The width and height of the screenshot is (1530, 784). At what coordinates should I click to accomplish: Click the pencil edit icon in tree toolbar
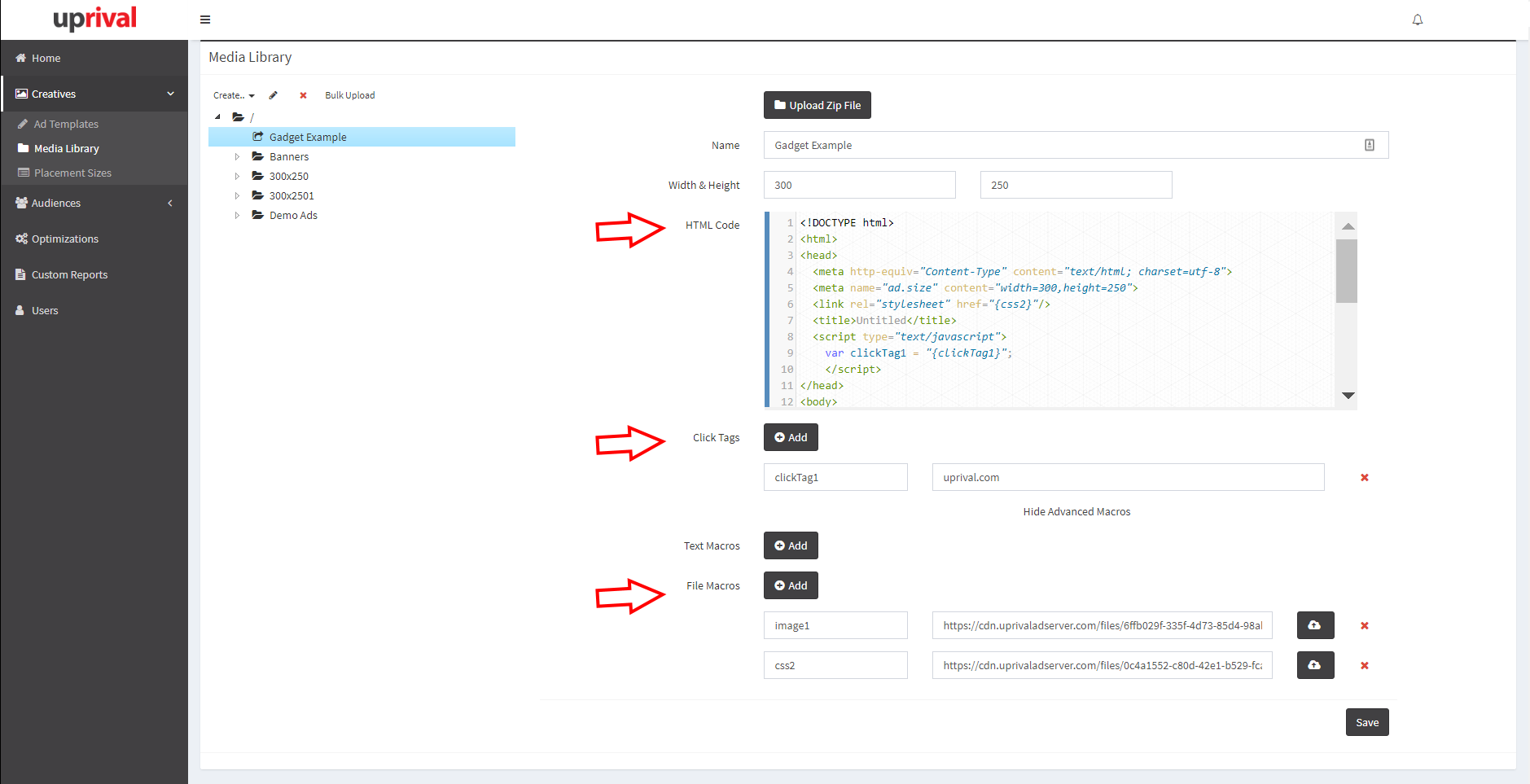coord(274,95)
